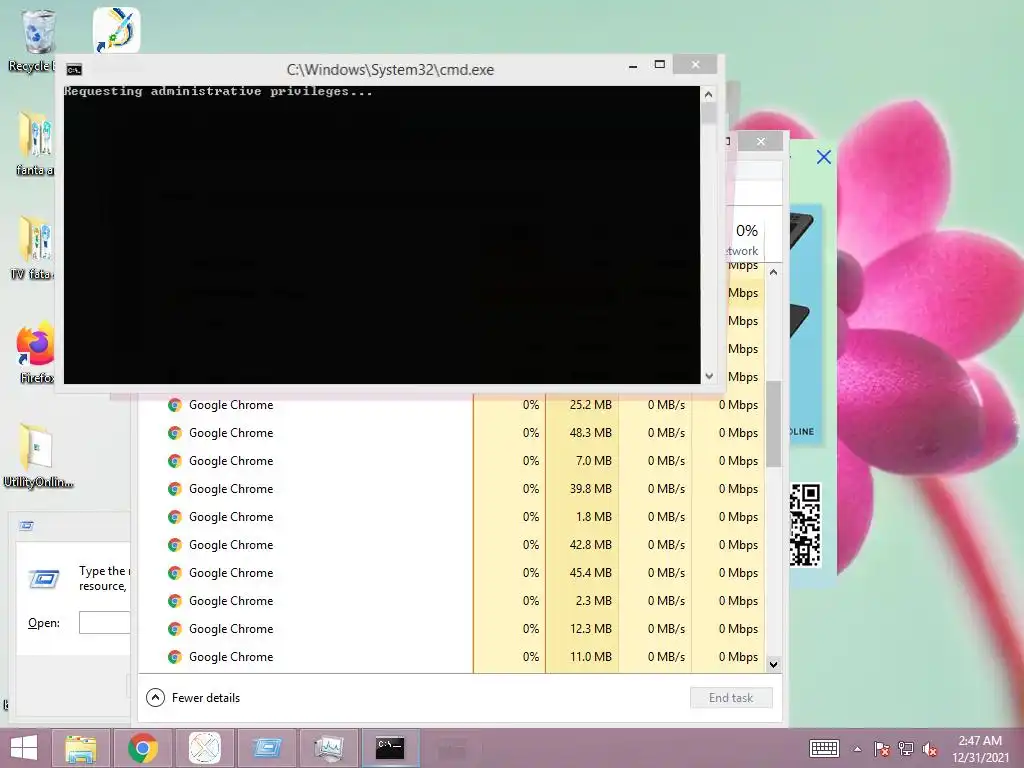Screen dimensions: 1024x768
Task: Open the touch keyboard from the tray
Action: 824,748
